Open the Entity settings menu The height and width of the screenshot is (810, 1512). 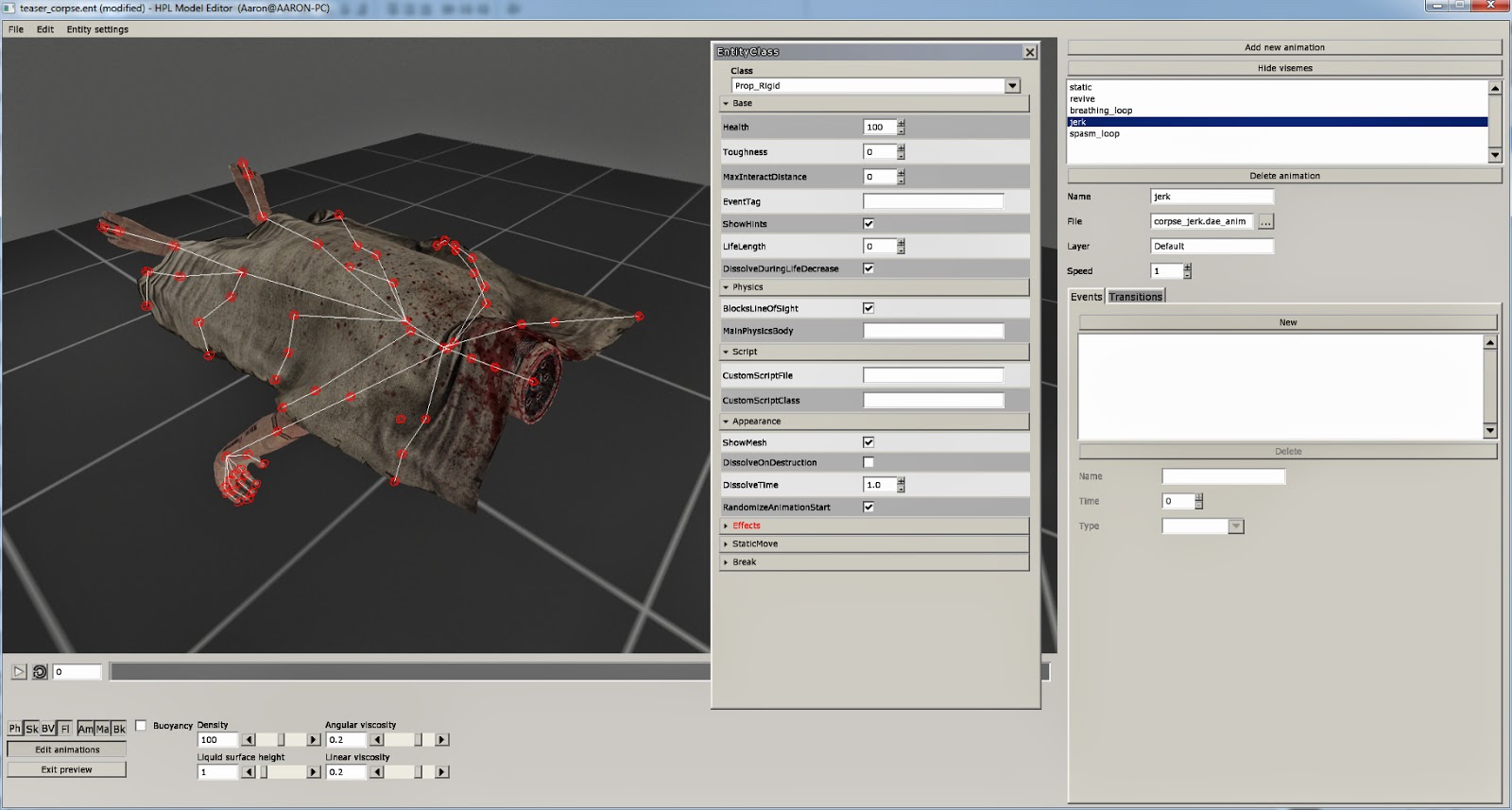point(97,29)
